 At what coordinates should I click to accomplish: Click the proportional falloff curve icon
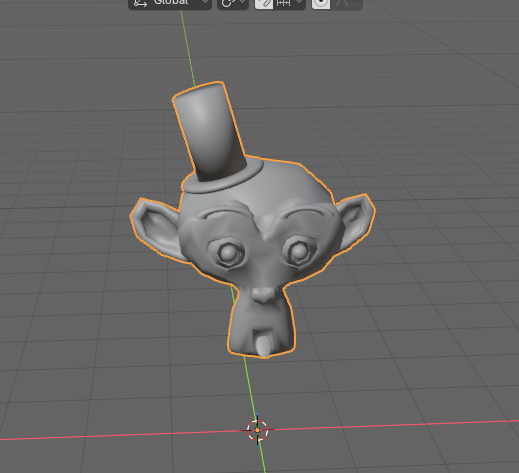(x=342, y=3)
